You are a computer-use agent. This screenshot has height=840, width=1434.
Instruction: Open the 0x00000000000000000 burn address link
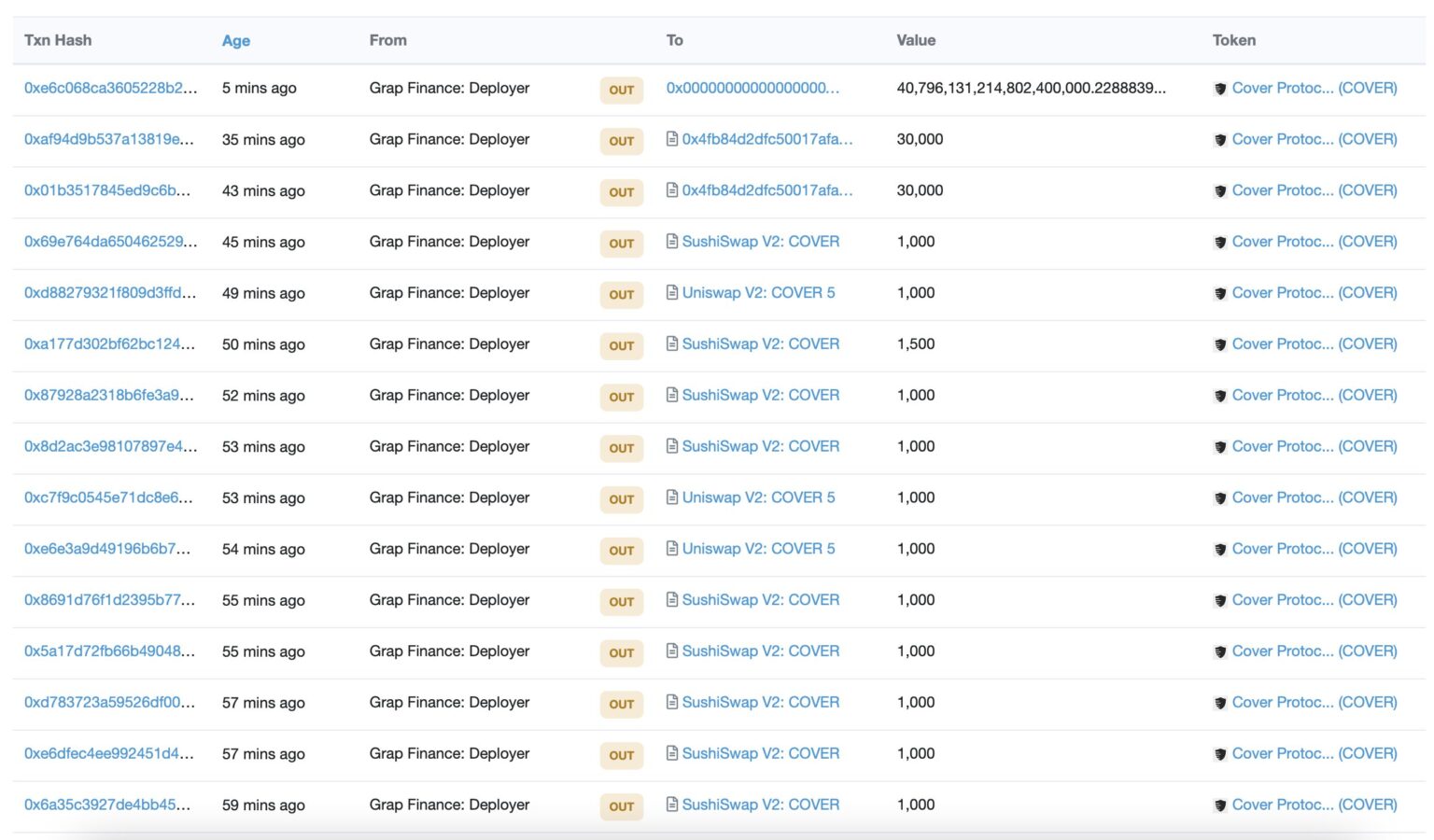(x=752, y=88)
